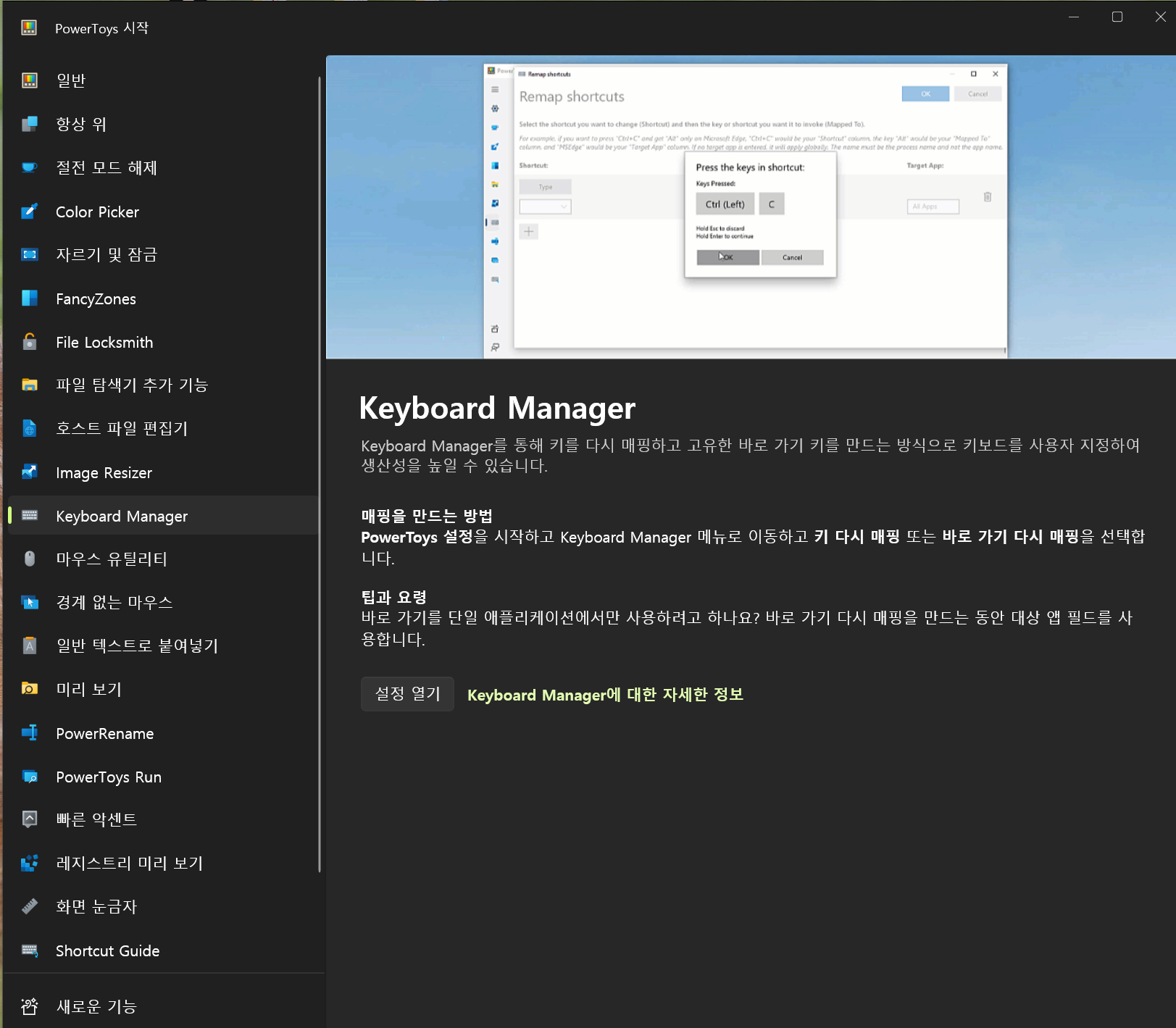Select 경계 없는 마우스 label
Screen dimensions: 1176x1028
point(114,602)
